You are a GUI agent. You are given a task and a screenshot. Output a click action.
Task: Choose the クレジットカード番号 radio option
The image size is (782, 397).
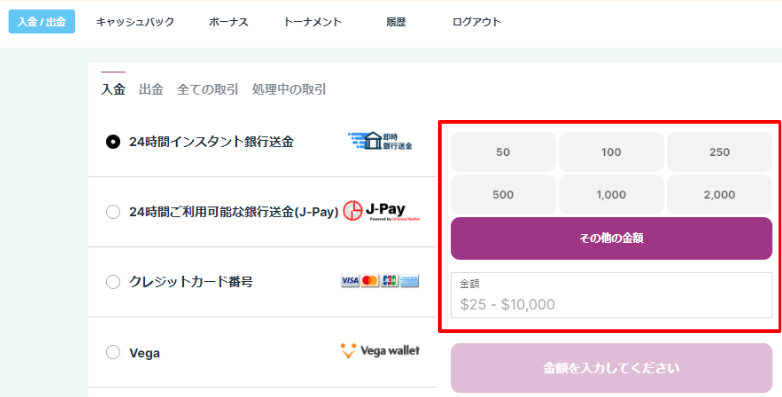pos(113,282)
